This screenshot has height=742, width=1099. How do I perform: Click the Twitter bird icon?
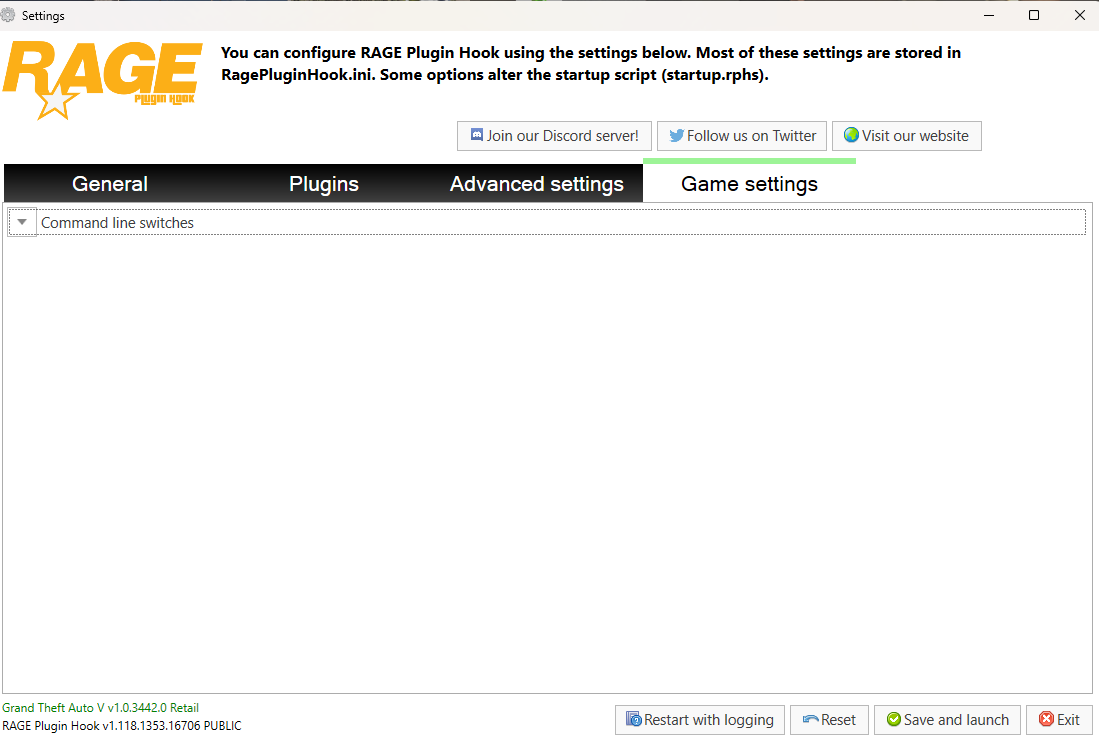point(676,135)
